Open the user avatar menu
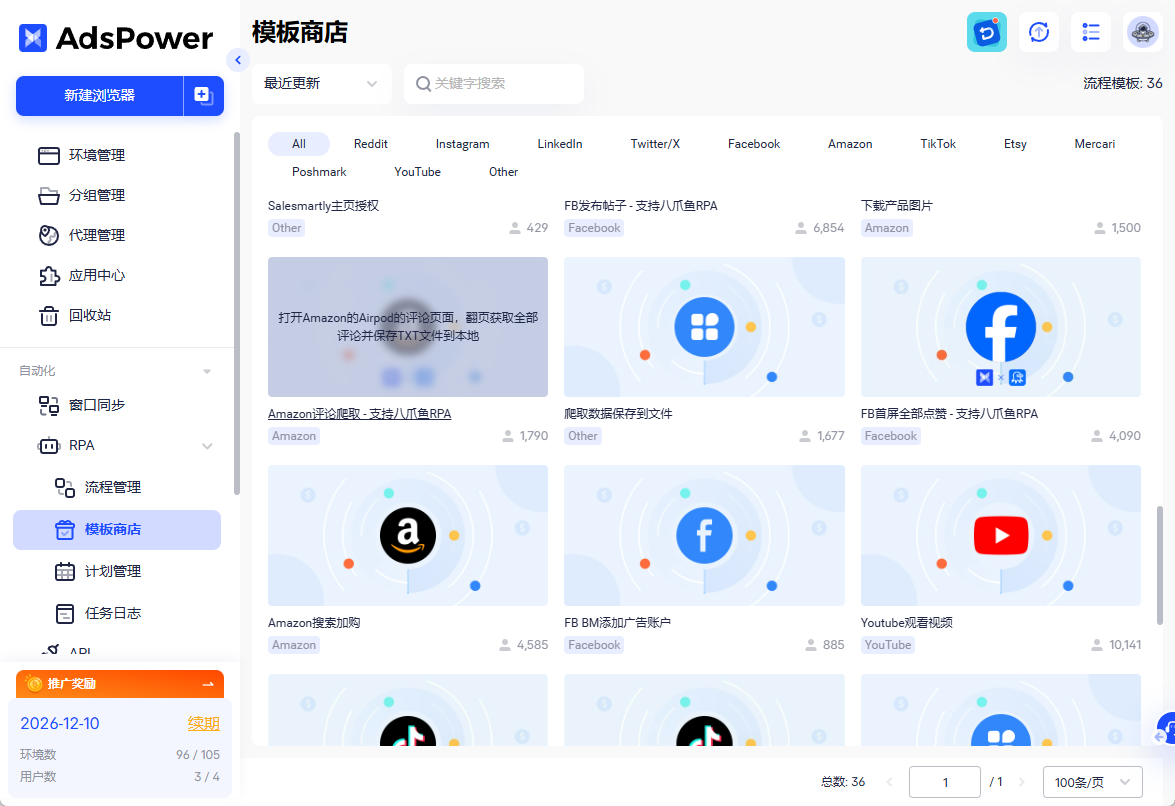This screenshot has height=806, width=1175. 1143,32
